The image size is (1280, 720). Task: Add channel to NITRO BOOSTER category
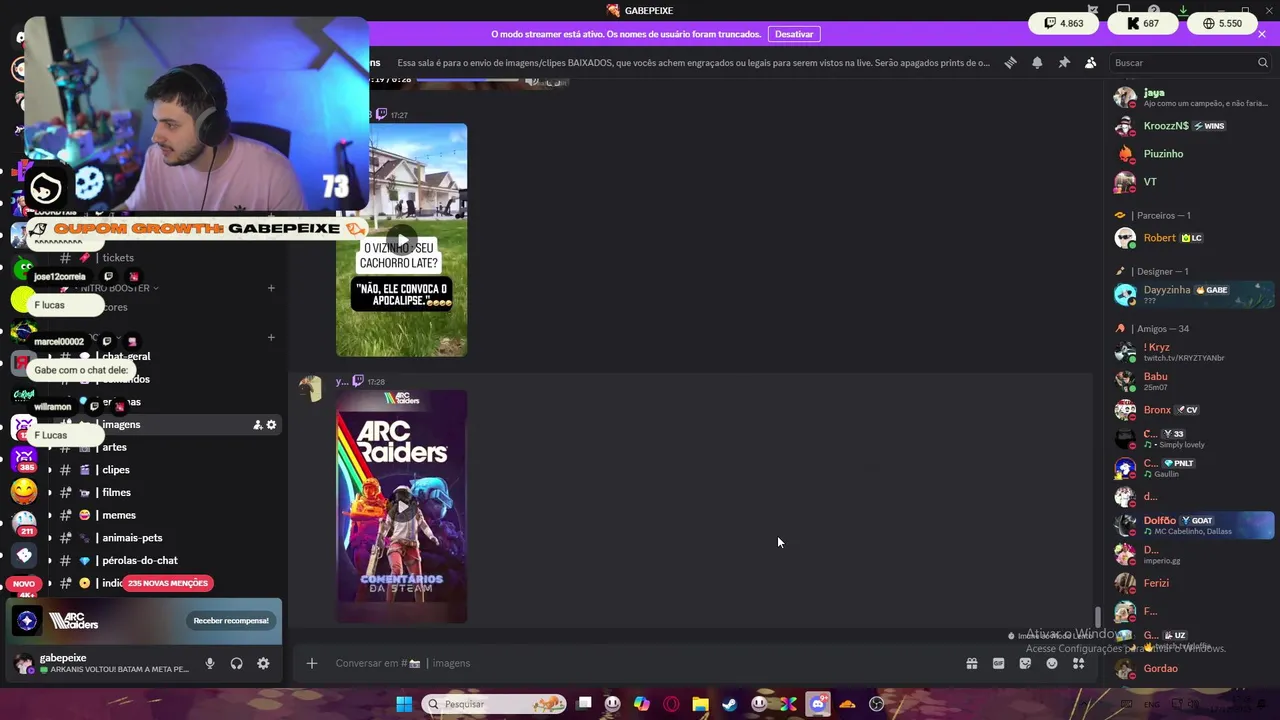coord(271,288)
